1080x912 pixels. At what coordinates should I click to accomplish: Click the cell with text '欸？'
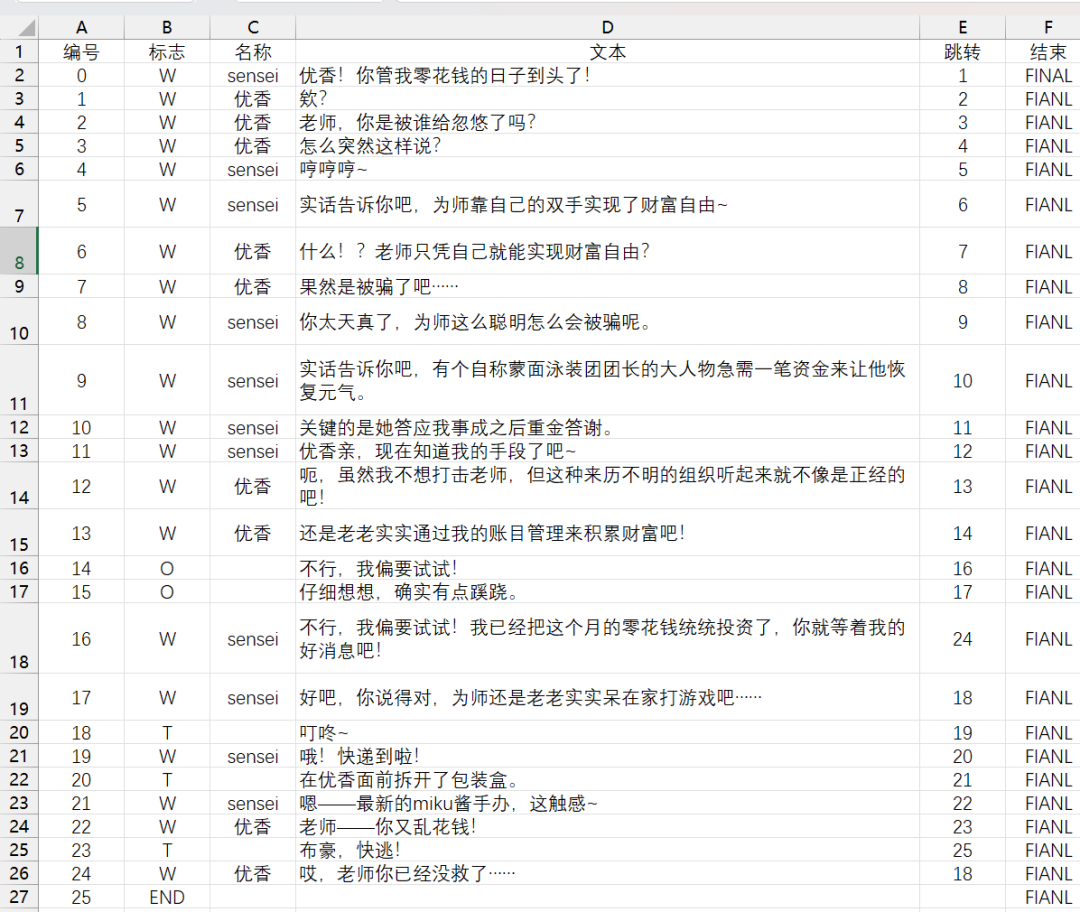pyautogui.click(x=608, y=99)
